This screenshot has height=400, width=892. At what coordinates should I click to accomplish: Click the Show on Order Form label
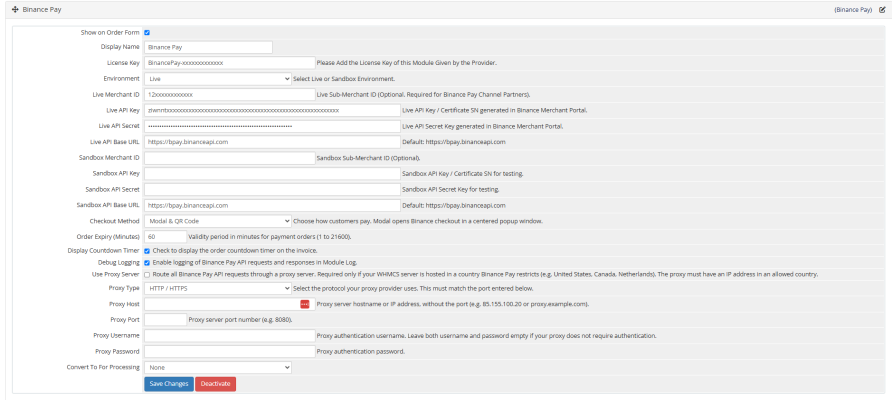[x=110, y=32]
